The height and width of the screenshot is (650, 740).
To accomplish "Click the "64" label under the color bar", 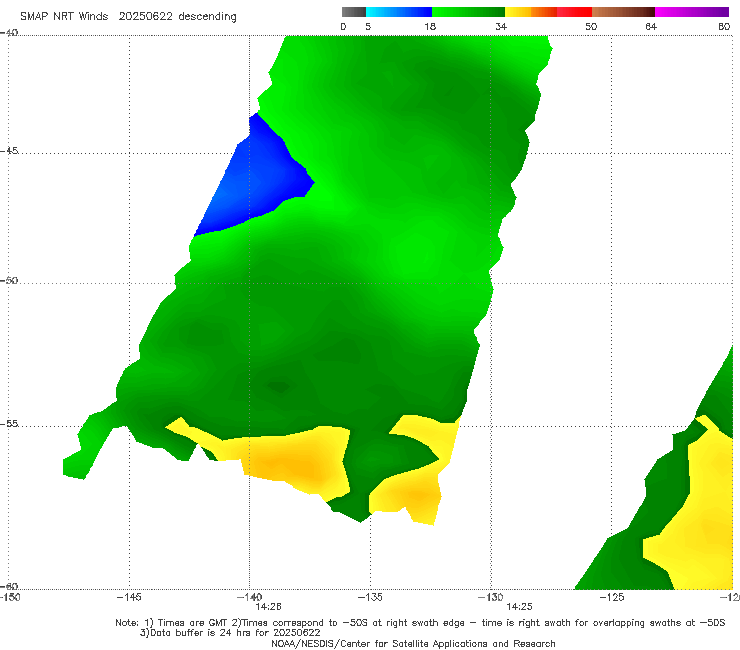I will (x=651, y=26).
